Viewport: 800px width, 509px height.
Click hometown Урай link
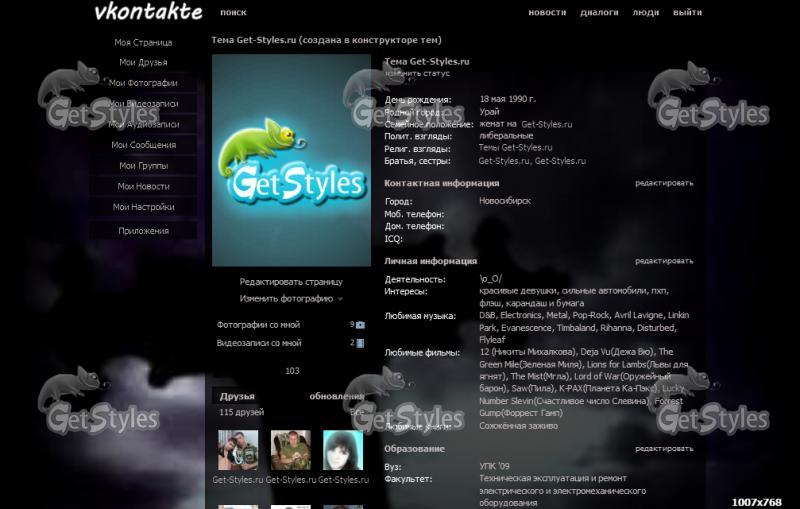tap(489, 112)
